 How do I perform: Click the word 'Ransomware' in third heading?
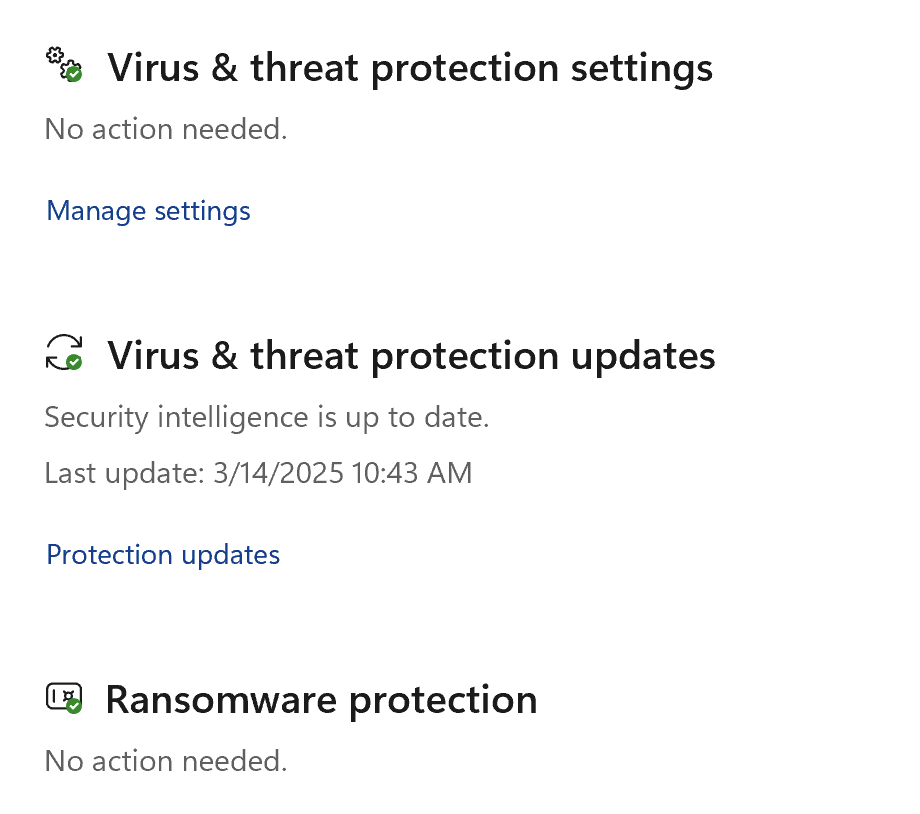click(x=222, y=700)
